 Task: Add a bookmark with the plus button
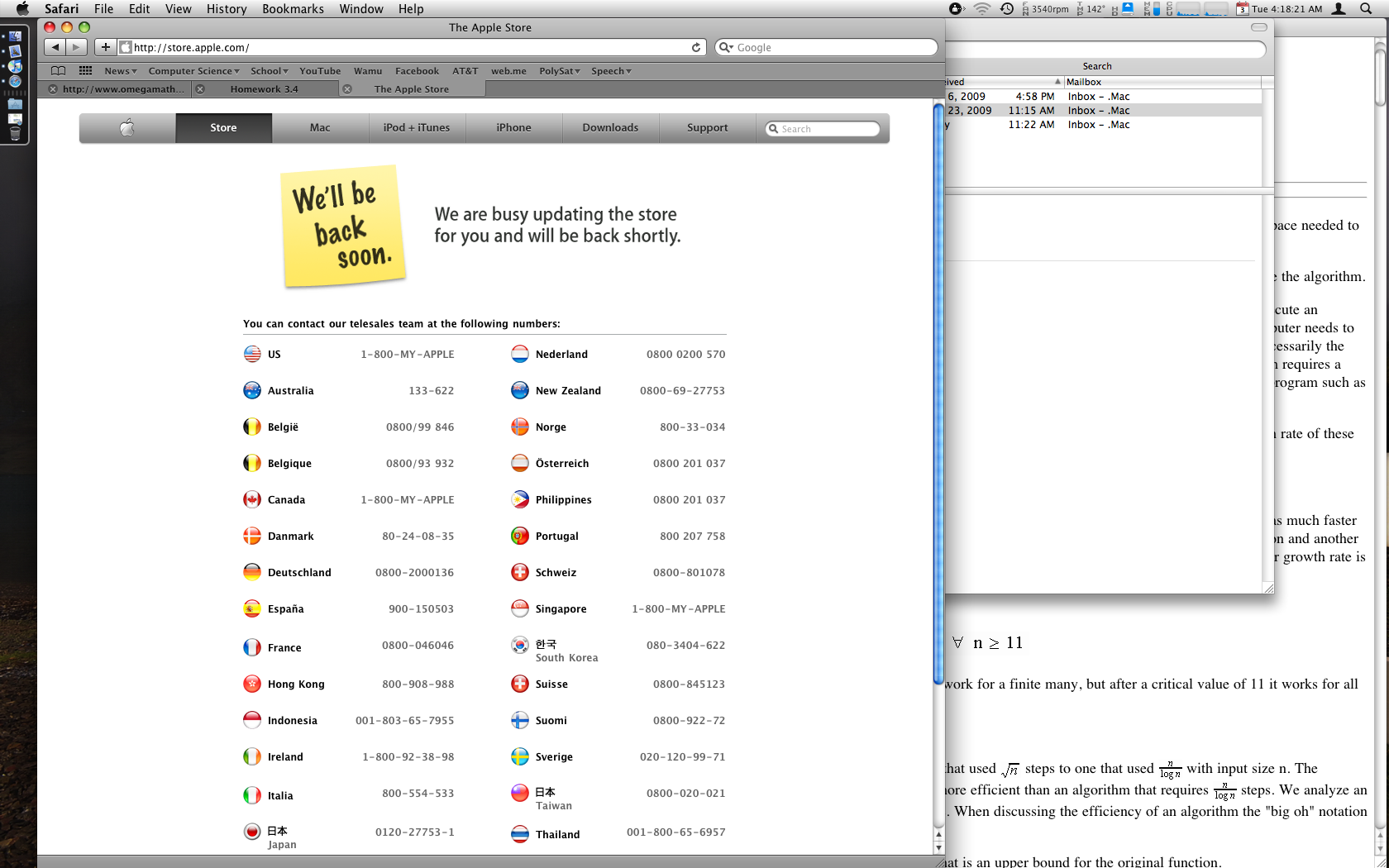[105, 47]
